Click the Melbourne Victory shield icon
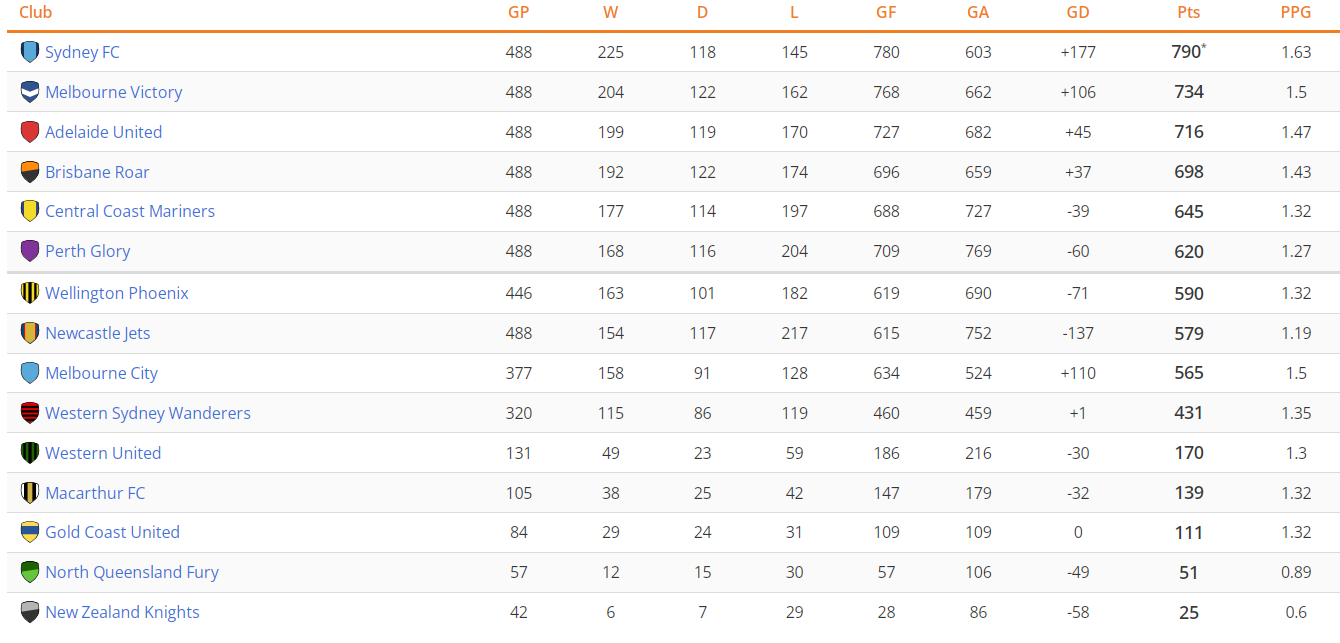Viewport: 1340px width, 643px height. coord(30,92)
